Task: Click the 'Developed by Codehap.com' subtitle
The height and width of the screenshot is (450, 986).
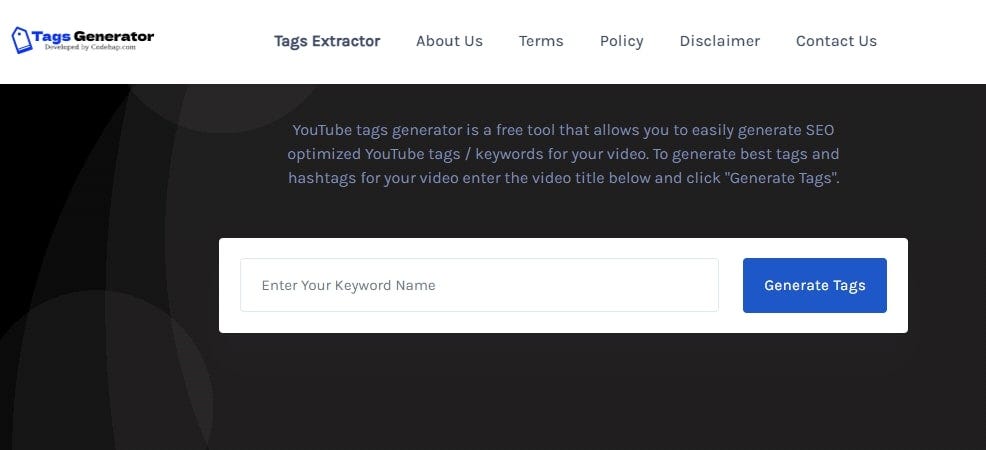Action: (90, 47)
